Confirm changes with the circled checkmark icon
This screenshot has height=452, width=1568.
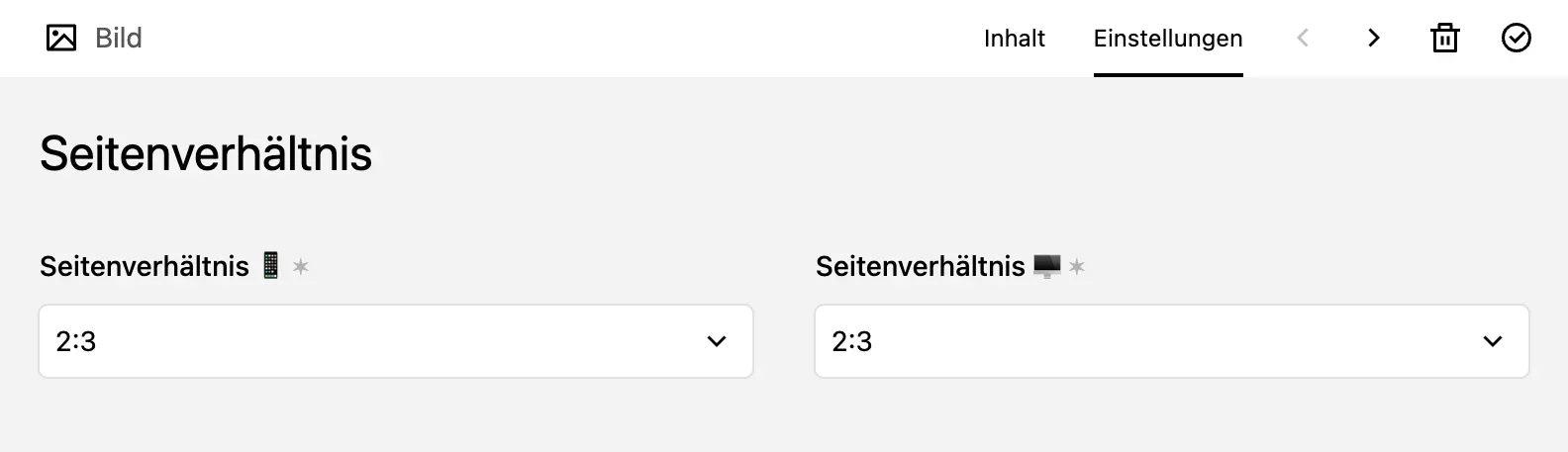(x=1516, y=39)
